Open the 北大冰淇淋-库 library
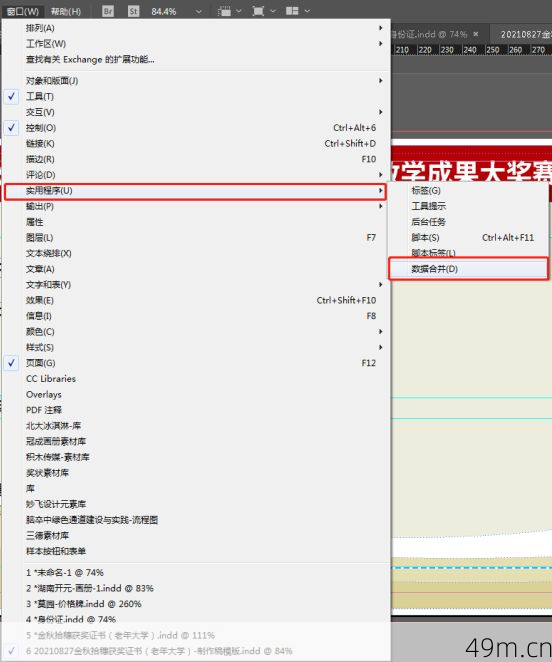Screen dimensions: 552x662 [196, 426]
